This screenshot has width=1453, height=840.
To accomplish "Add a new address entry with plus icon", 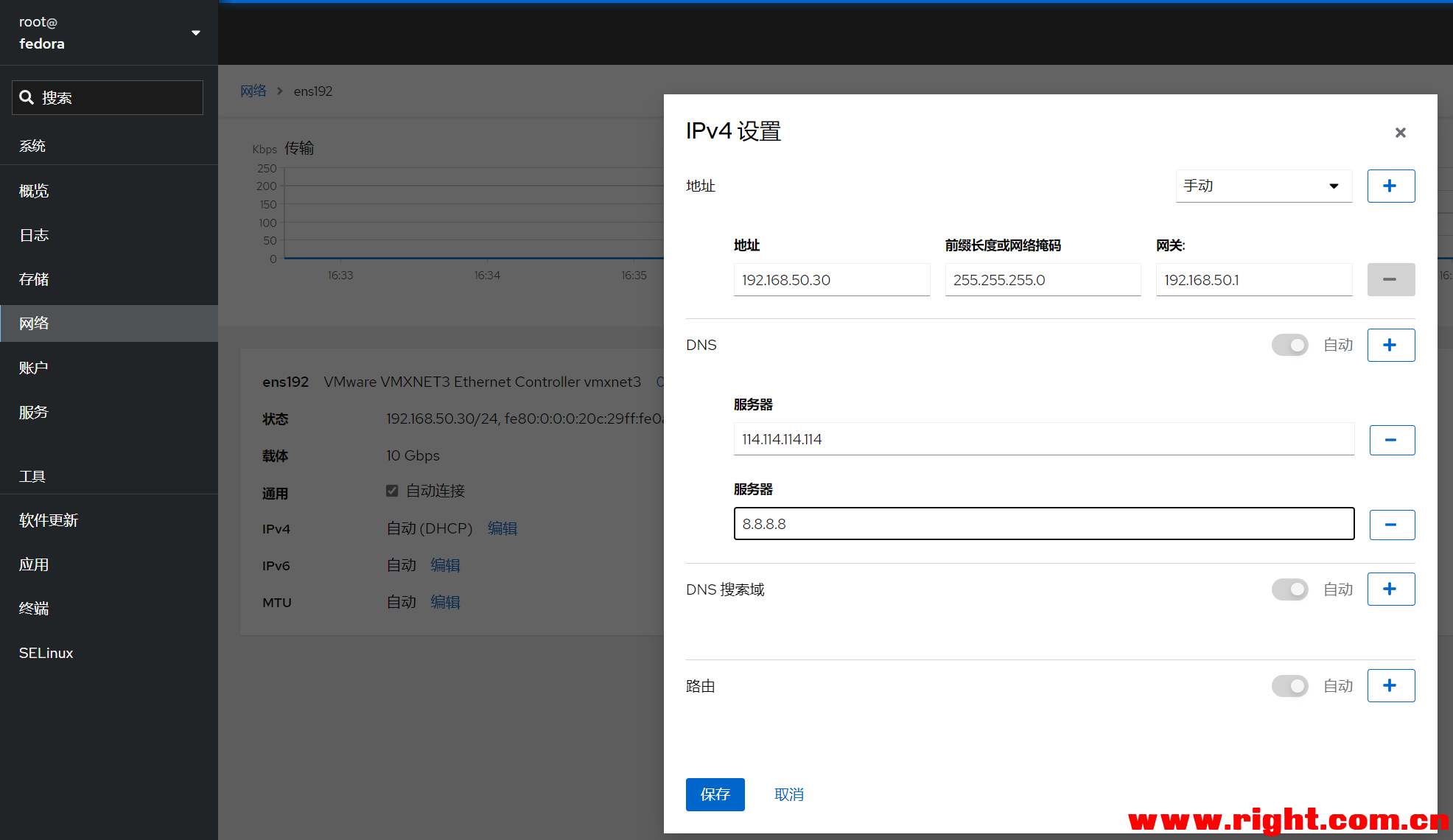I will point(1390,186).
